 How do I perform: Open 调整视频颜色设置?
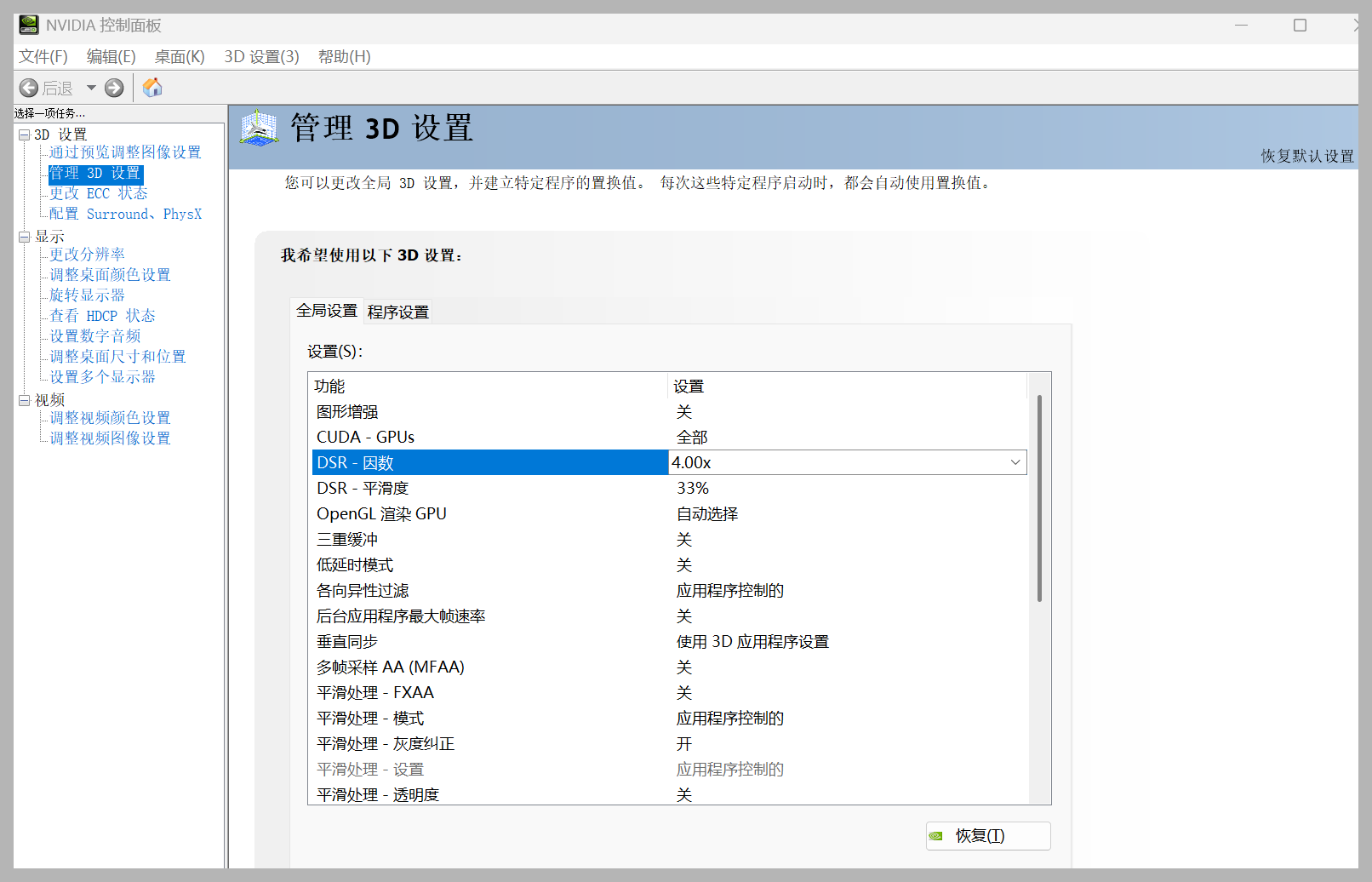click(110, 418)
